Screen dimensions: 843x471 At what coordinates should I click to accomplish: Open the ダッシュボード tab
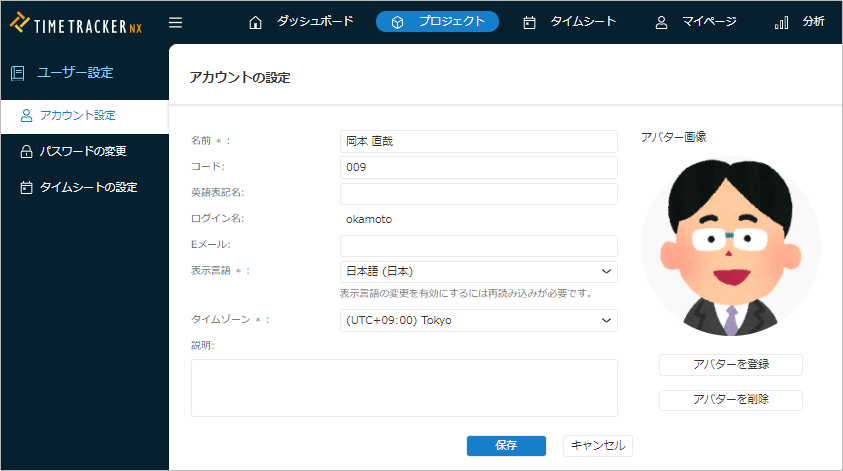[314, 21]
